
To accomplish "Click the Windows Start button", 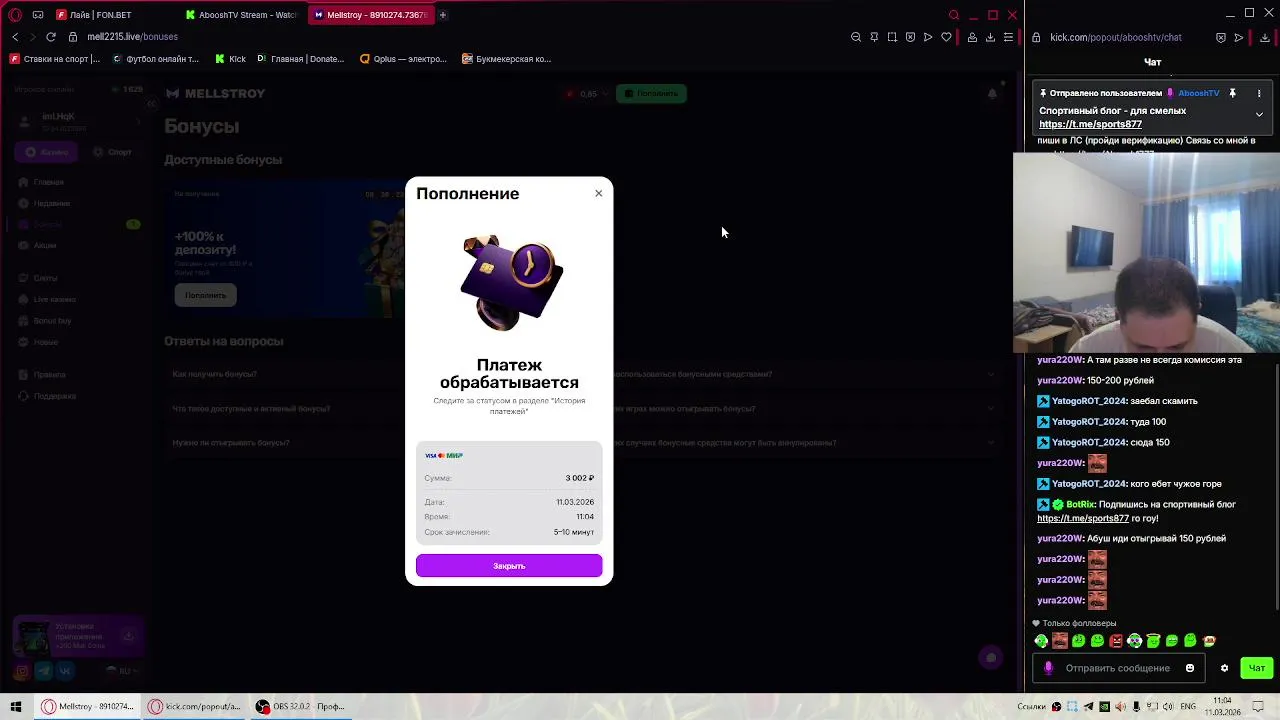I will (15, 706).
